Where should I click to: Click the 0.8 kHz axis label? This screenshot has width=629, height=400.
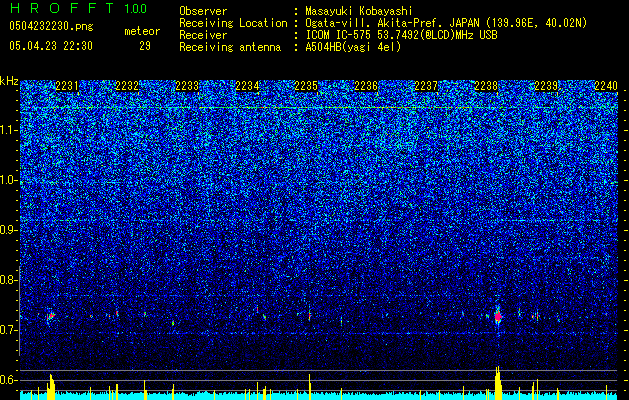[x=8, y=280]
